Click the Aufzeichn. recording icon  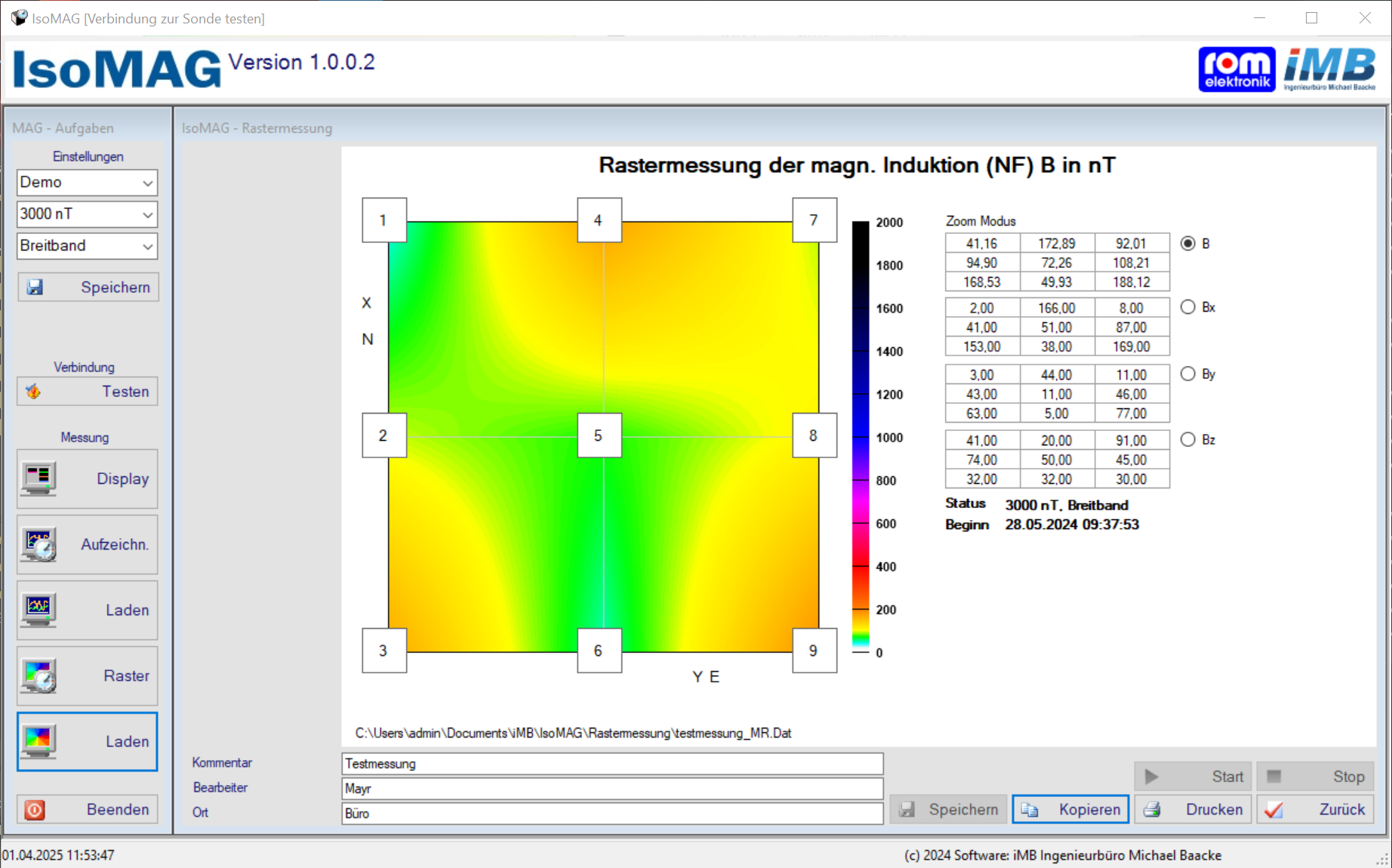point(38,545)
